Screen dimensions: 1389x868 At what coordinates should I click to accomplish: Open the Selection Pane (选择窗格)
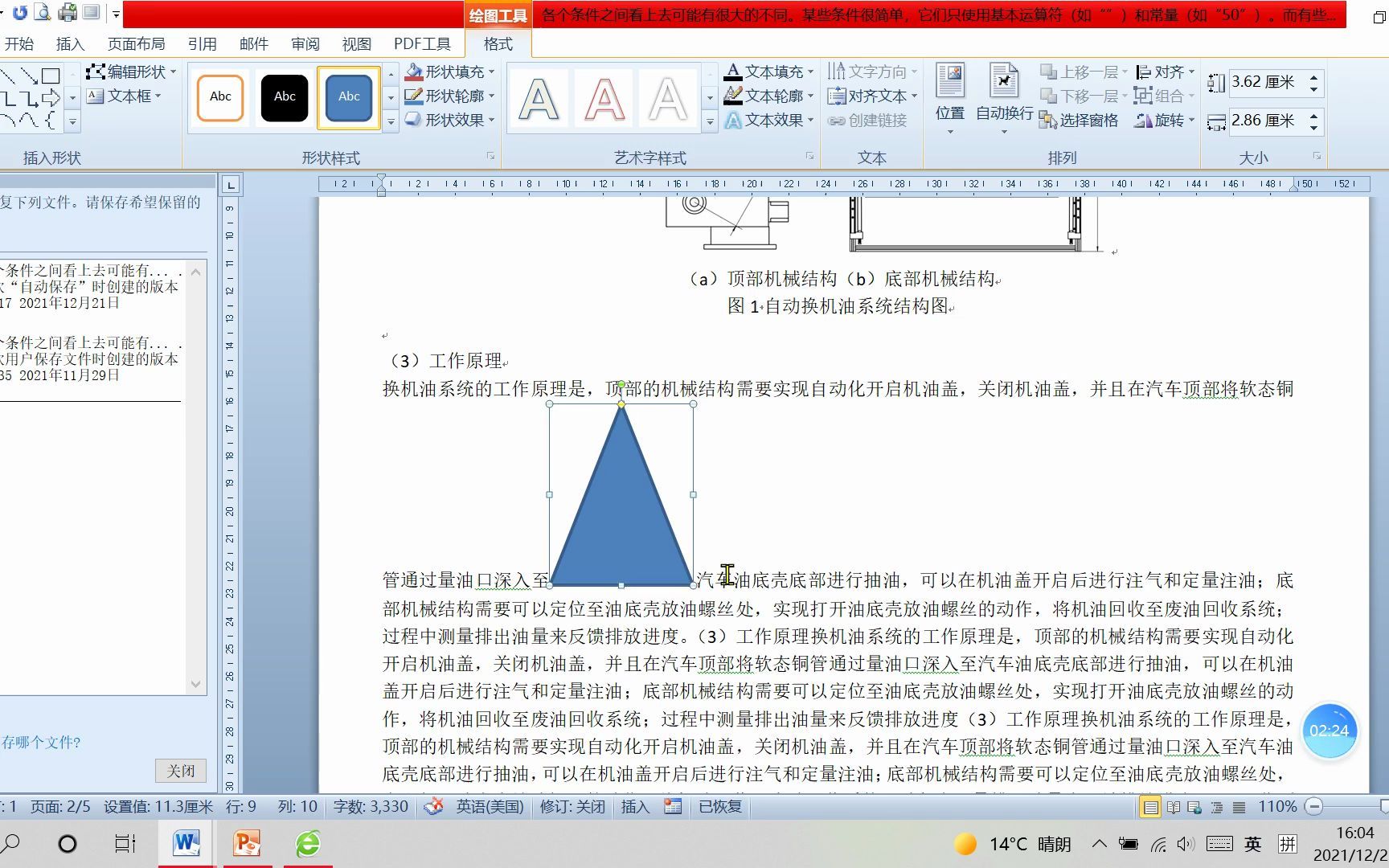pyautogui.click(x=1079, y=120)
